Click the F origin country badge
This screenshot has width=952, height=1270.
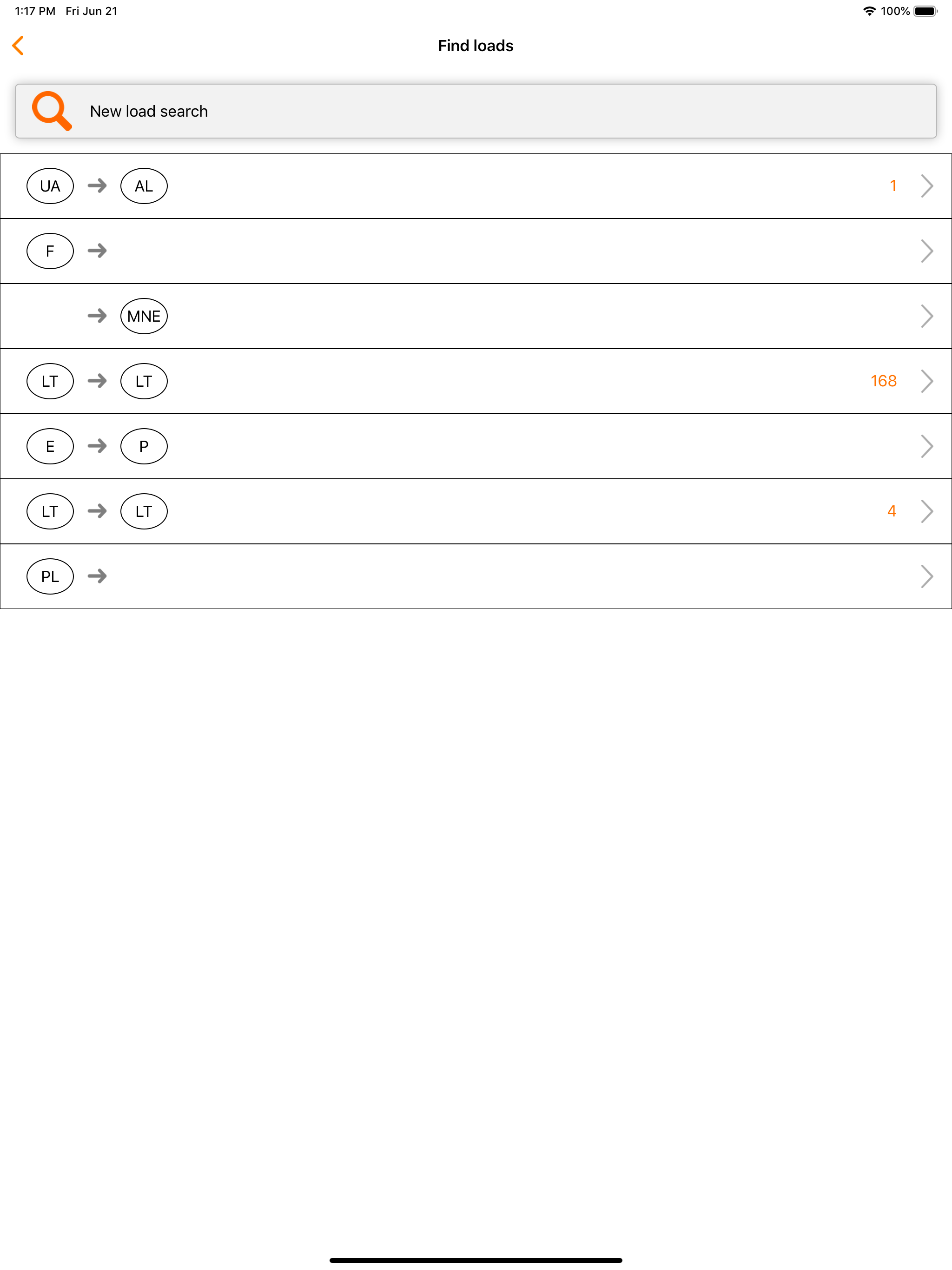pos(50,251)
